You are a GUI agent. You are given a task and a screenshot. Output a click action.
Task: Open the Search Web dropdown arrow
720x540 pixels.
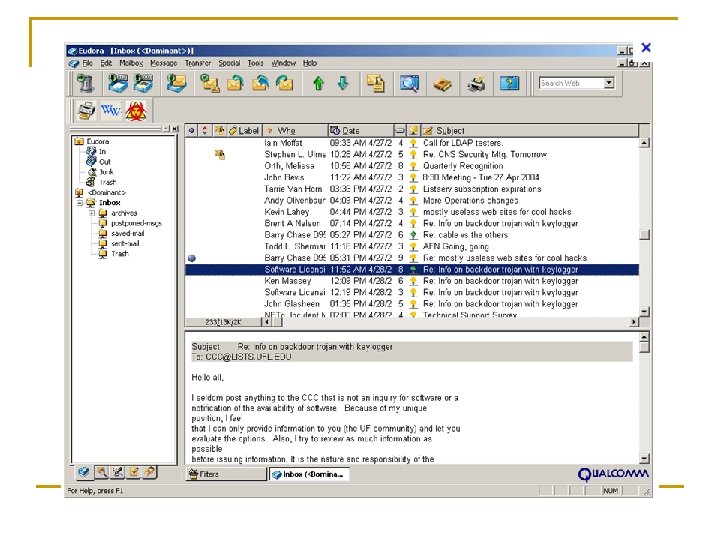[609, 83]
